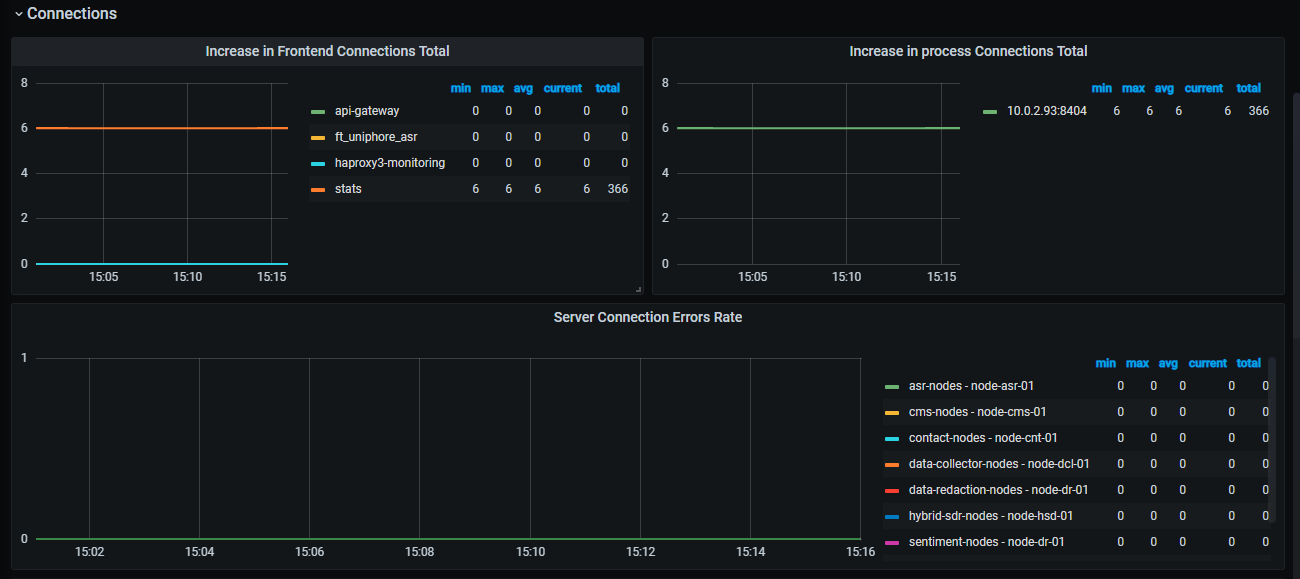Sort server errors legend by avg
Viewport: 1300px width, 579px height.
pyautogui.click(x=1168, y=363)
